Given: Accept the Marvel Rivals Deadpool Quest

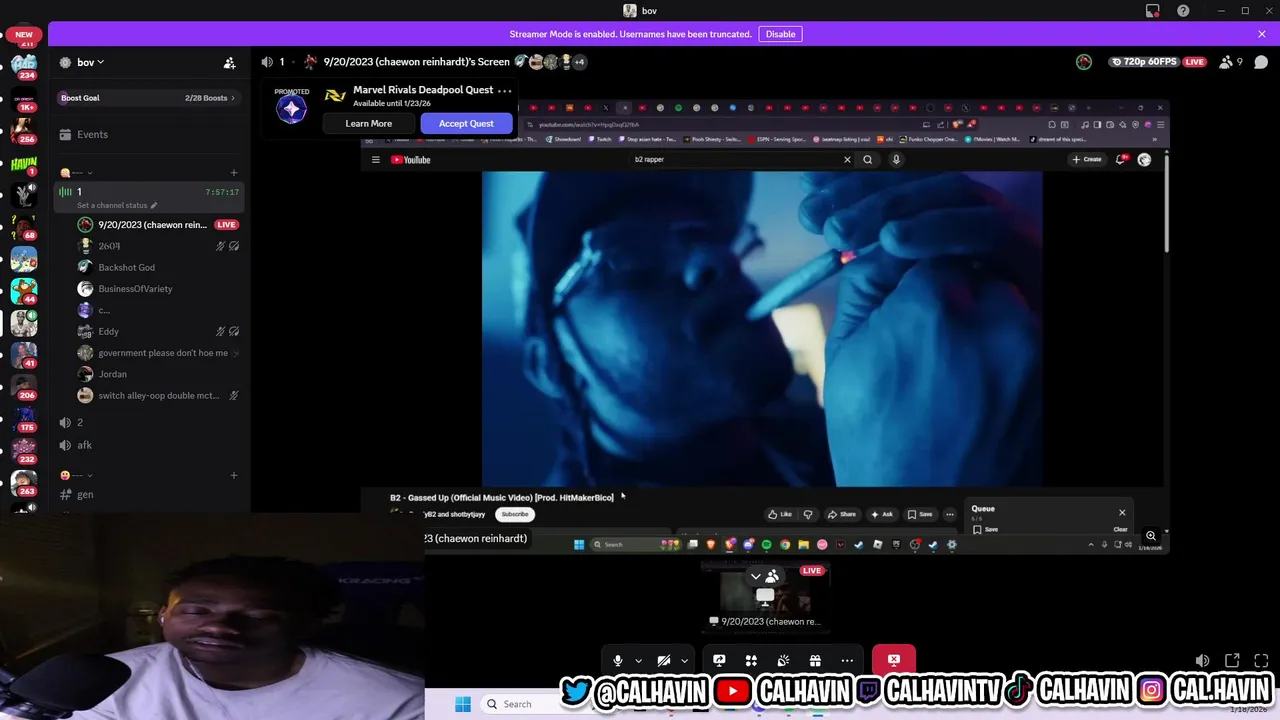Looking at the screenshot, I should pos(466,124).
